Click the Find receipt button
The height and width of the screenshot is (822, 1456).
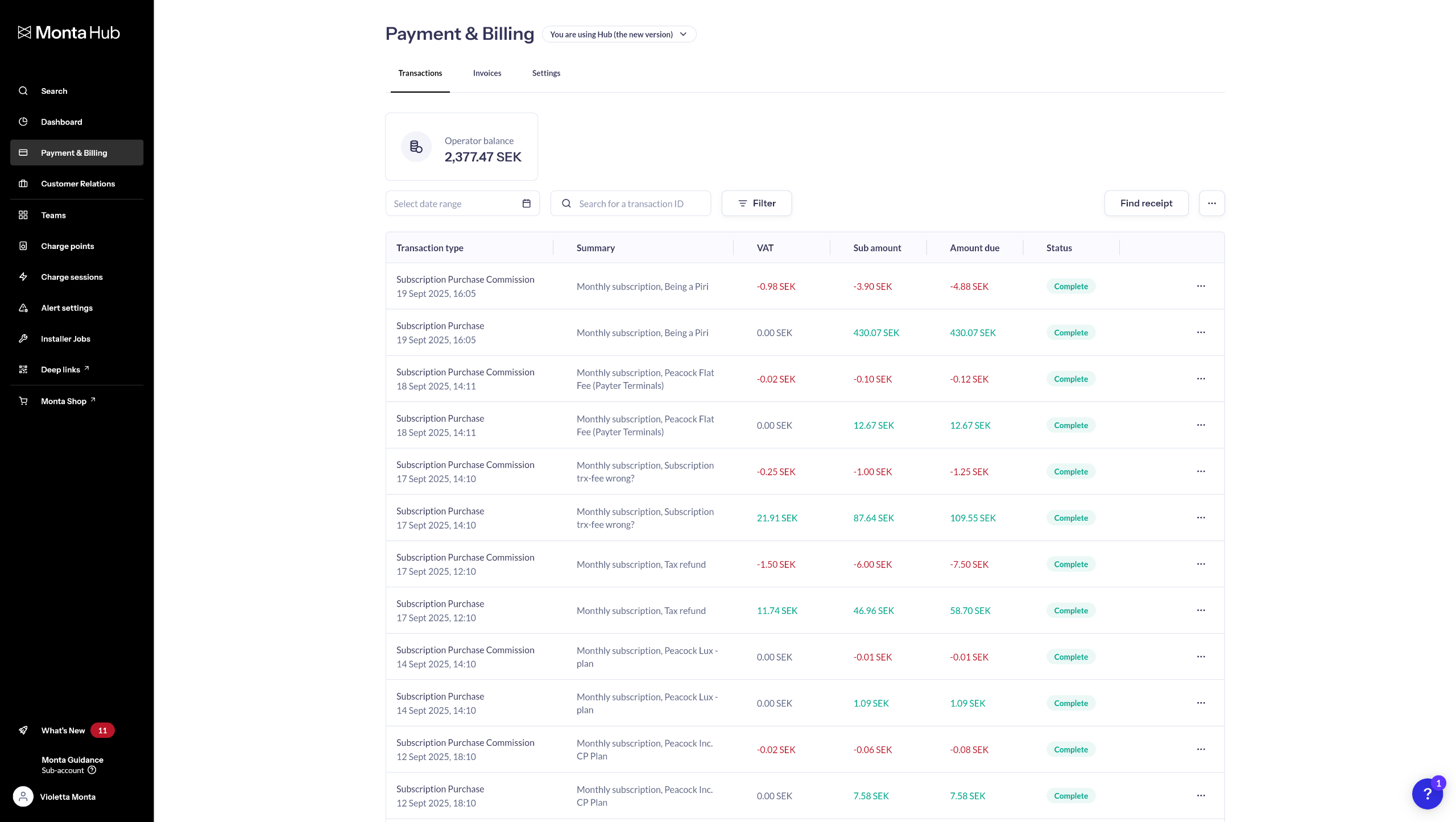tap(1146, 204)
